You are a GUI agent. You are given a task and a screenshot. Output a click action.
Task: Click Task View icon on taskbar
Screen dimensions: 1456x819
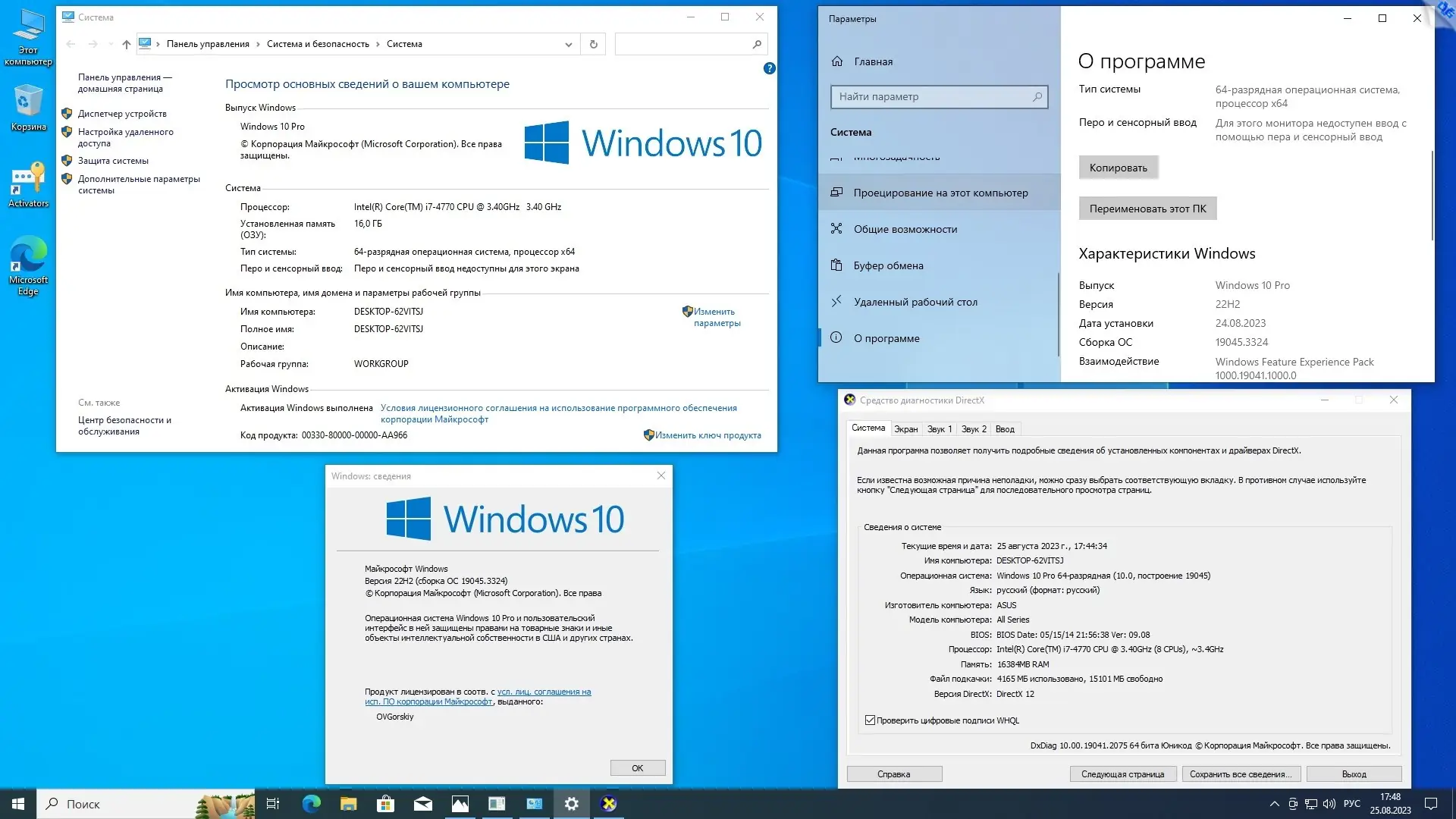tap(273, 804)
